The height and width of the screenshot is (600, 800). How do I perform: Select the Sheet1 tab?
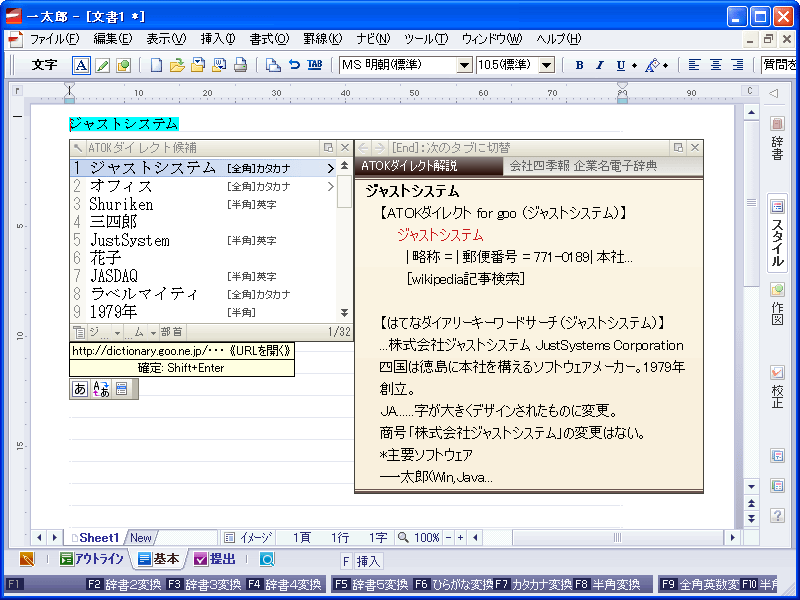click(95, 538)
